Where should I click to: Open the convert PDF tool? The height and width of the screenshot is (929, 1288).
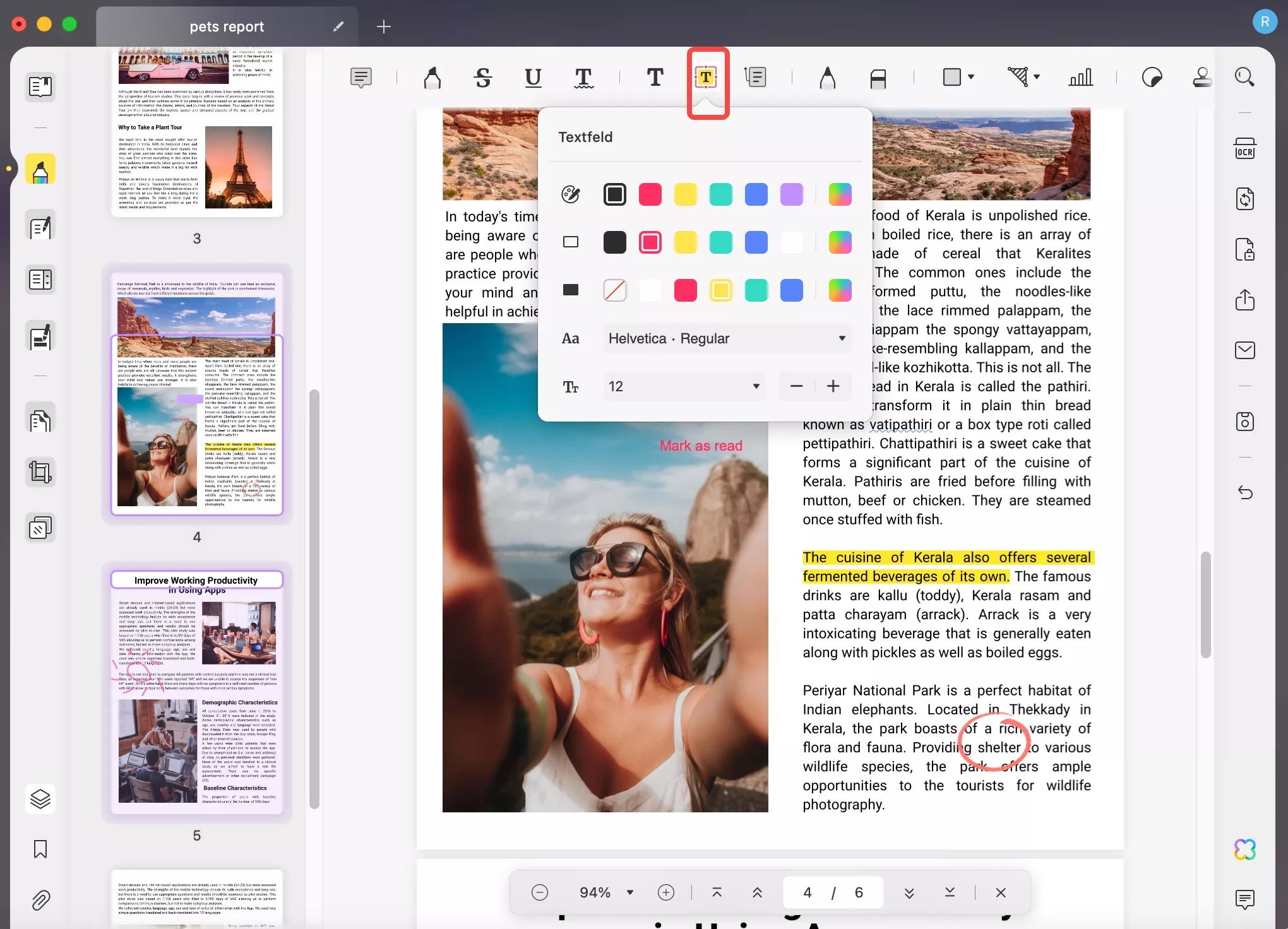1244,199
